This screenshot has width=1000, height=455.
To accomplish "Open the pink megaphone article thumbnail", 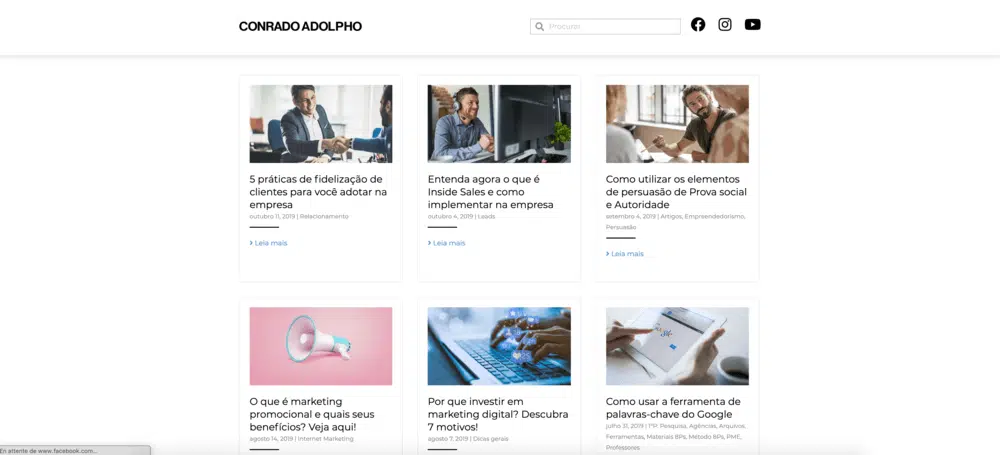I will point(321,346).
